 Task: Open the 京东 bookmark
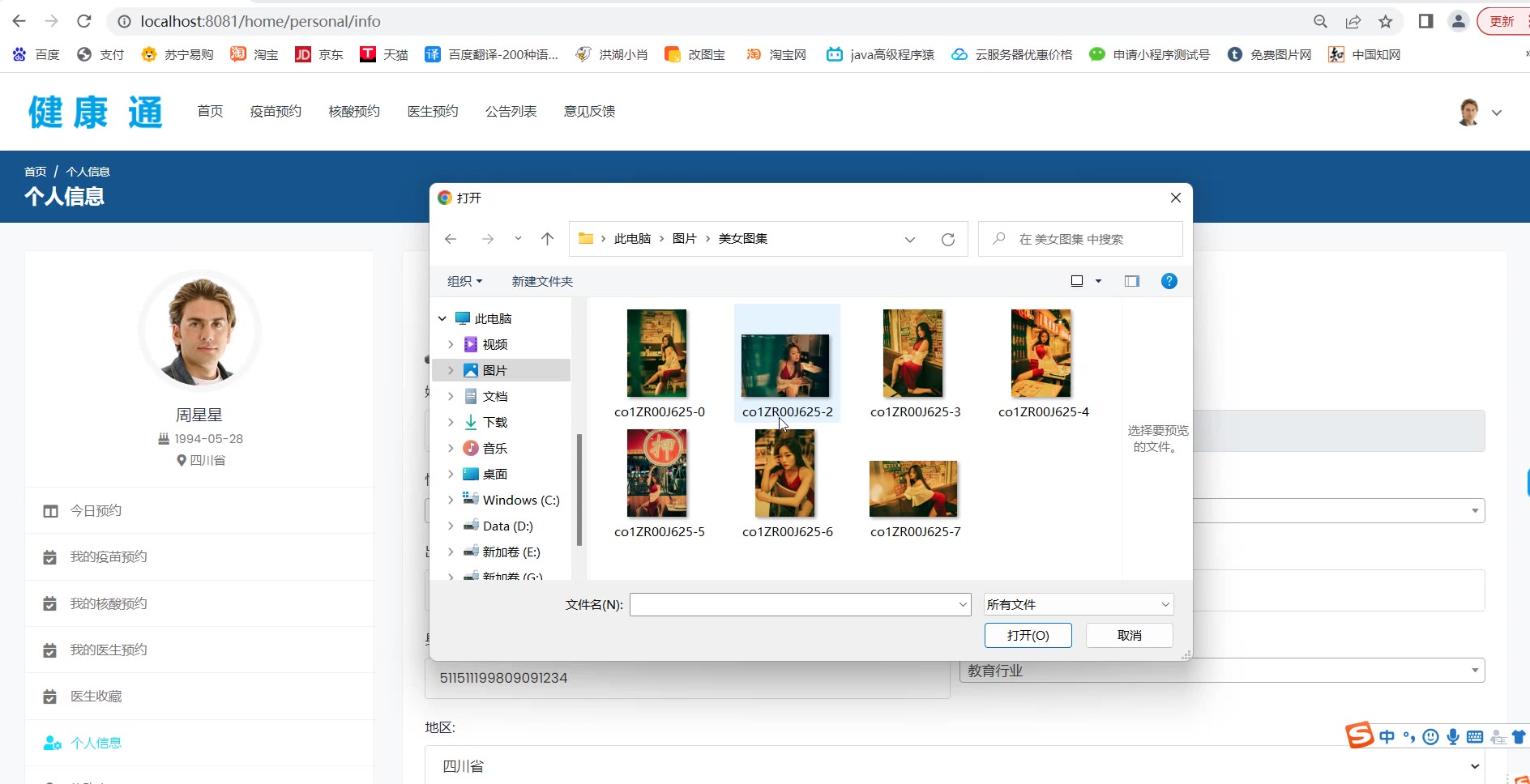[x=318, y=54]
